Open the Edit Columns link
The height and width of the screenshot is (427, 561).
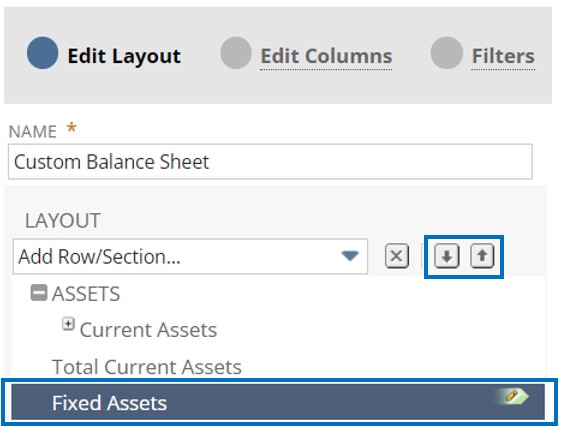pyautogui.click(x=326, y=56)
